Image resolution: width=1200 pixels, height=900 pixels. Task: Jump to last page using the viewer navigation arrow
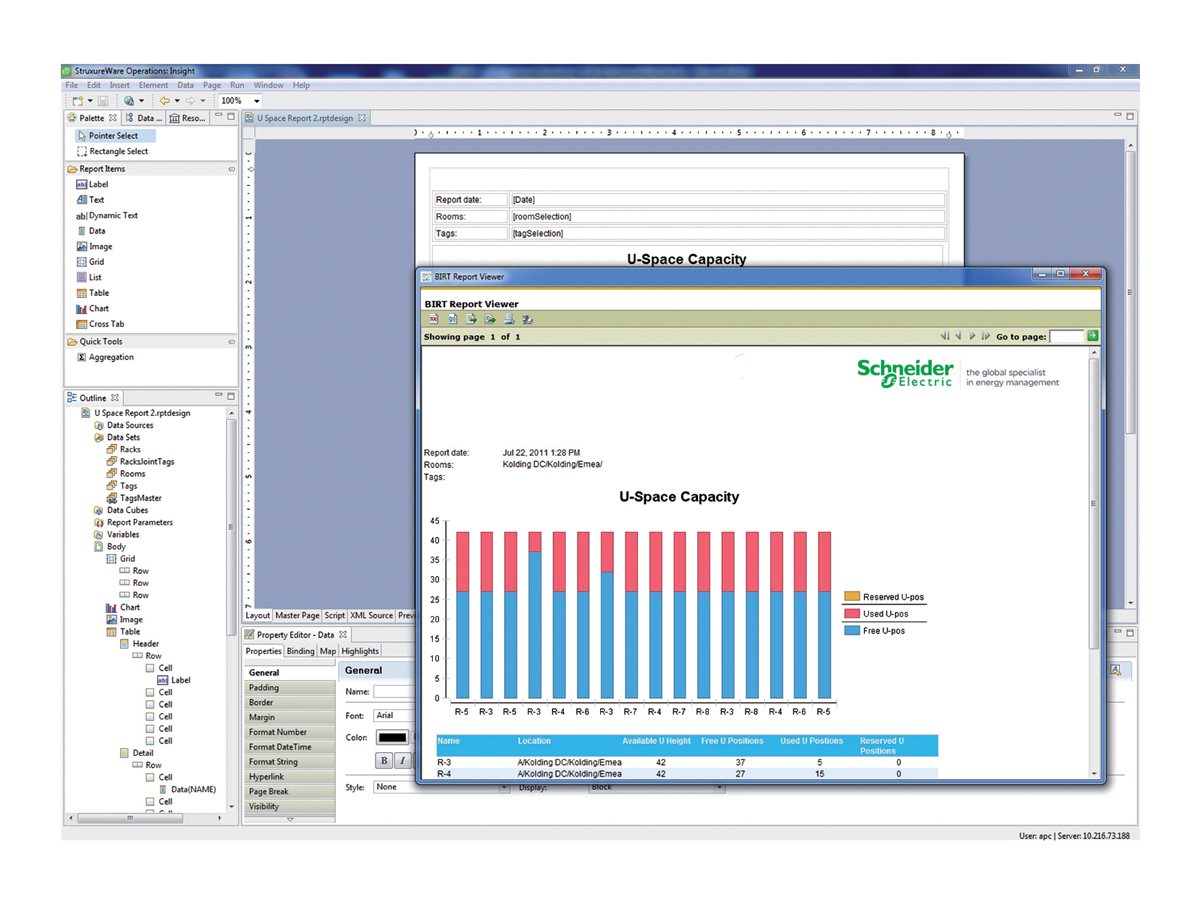984,335
